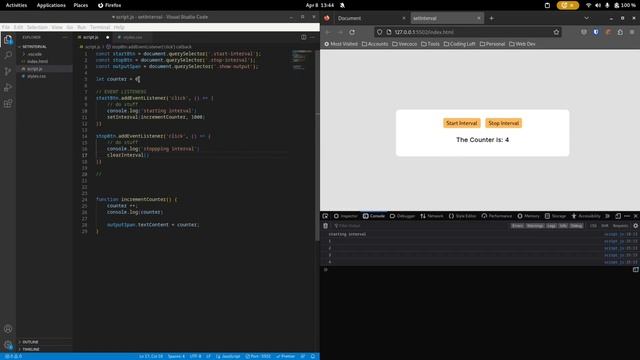Open the Console settings gear

(x=636, y=226)
